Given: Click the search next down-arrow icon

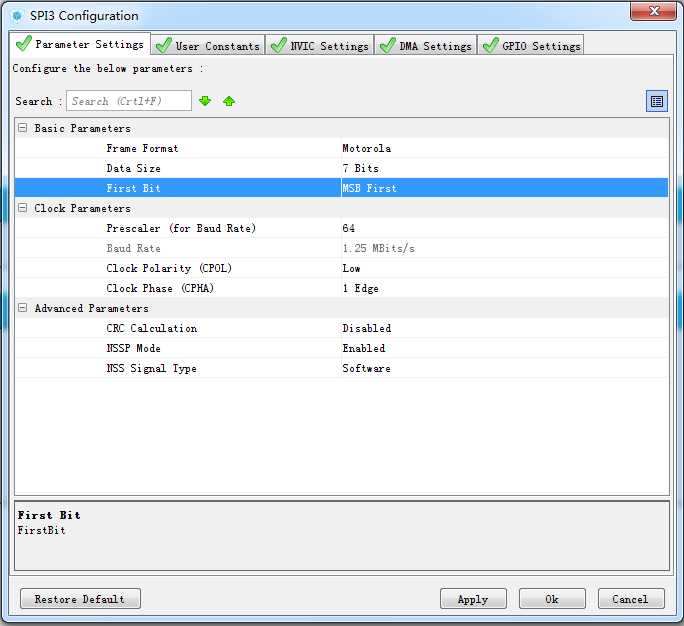Looking at the screenshot, I should tap(205, 101).
